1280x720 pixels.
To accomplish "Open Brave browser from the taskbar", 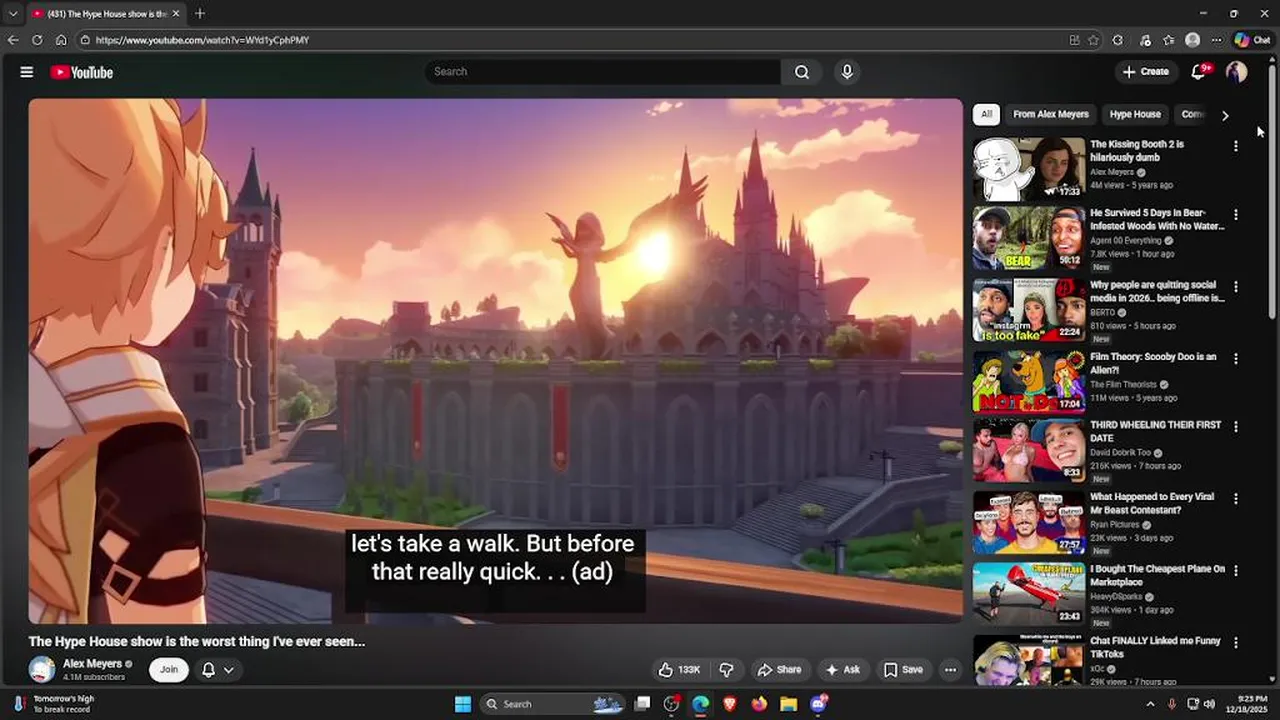I will point(730,704).
